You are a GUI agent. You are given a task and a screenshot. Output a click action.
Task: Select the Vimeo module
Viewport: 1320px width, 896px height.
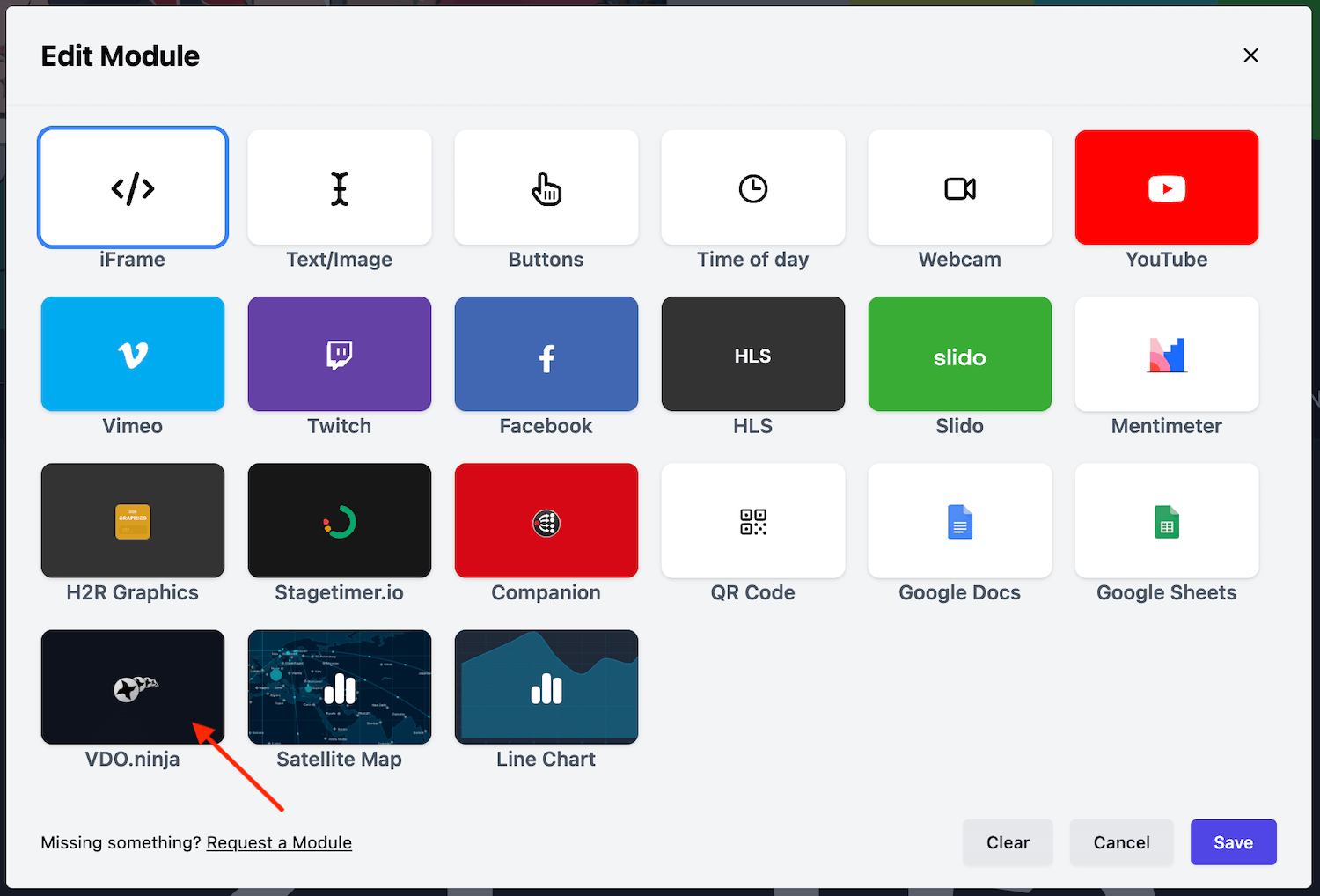tap(132, 354)
